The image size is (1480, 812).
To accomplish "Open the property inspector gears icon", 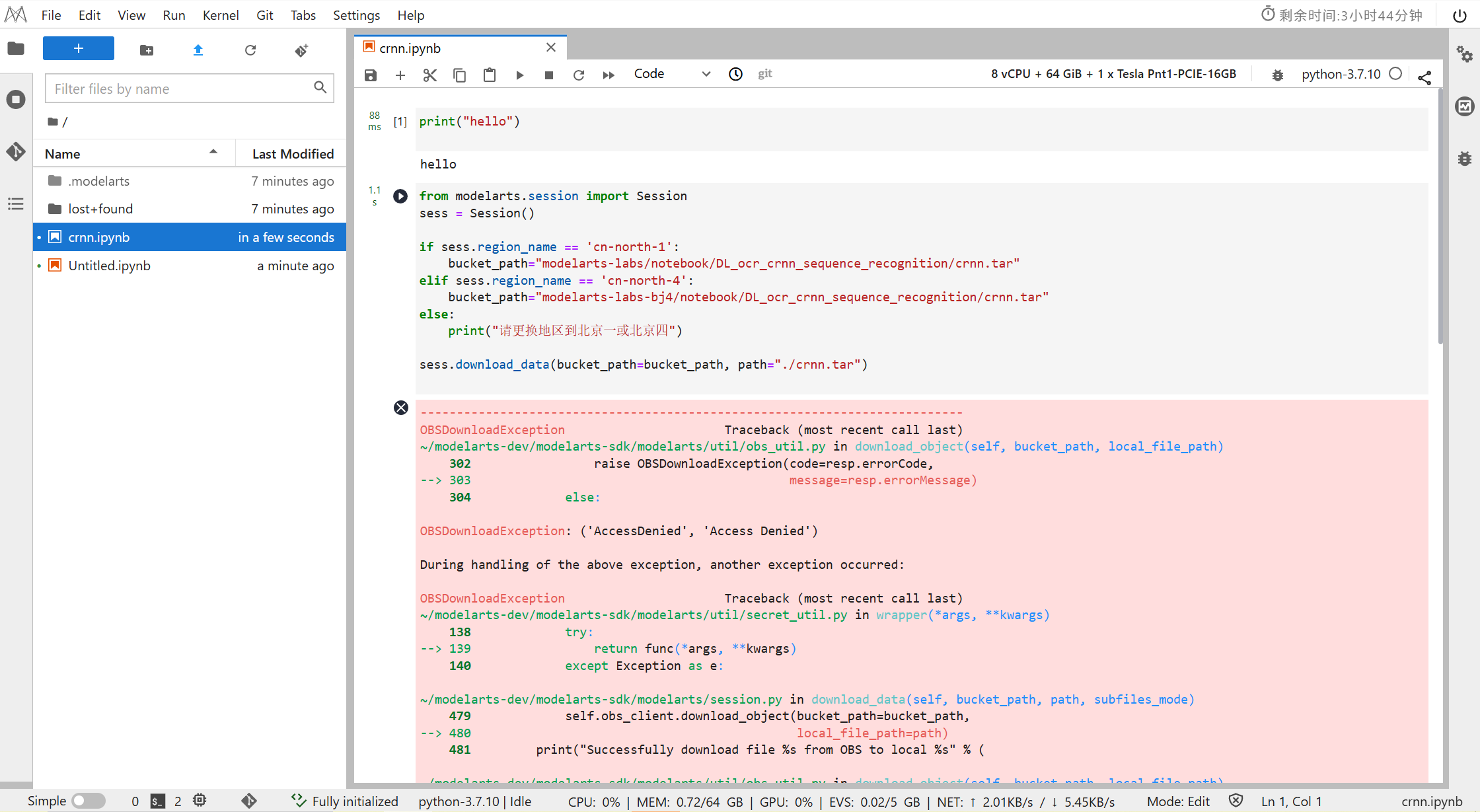I will tap(1464, 54).
